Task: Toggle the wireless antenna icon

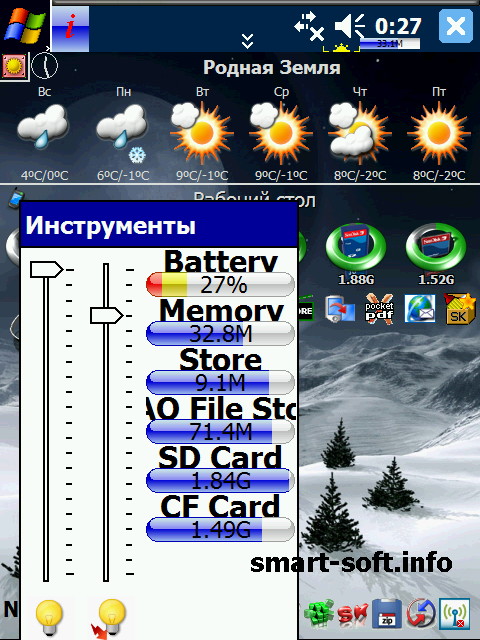Action: click(454, 614)
